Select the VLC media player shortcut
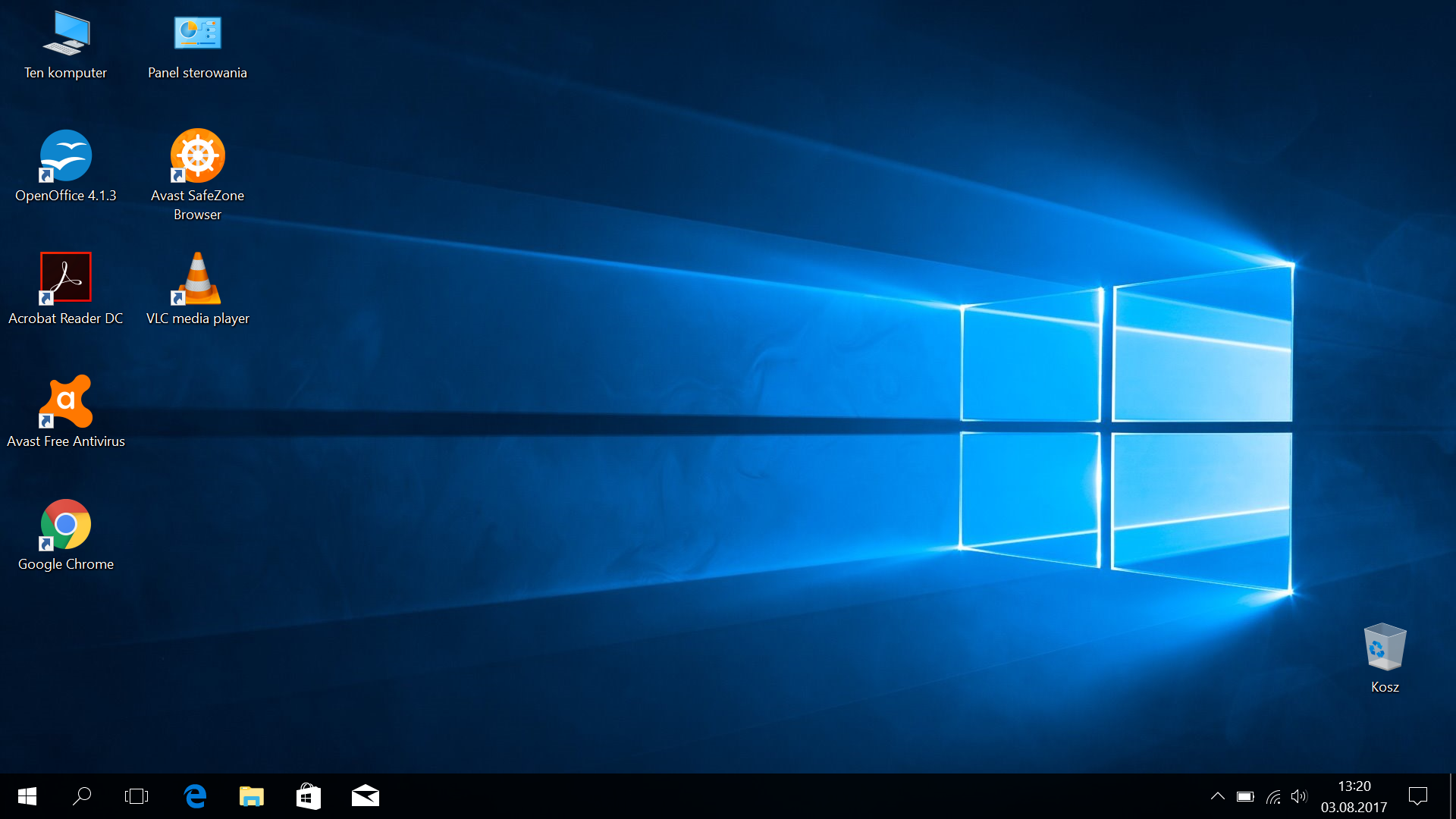Image resolution: width=1456 pixels, height=819 pixels. 197,278
